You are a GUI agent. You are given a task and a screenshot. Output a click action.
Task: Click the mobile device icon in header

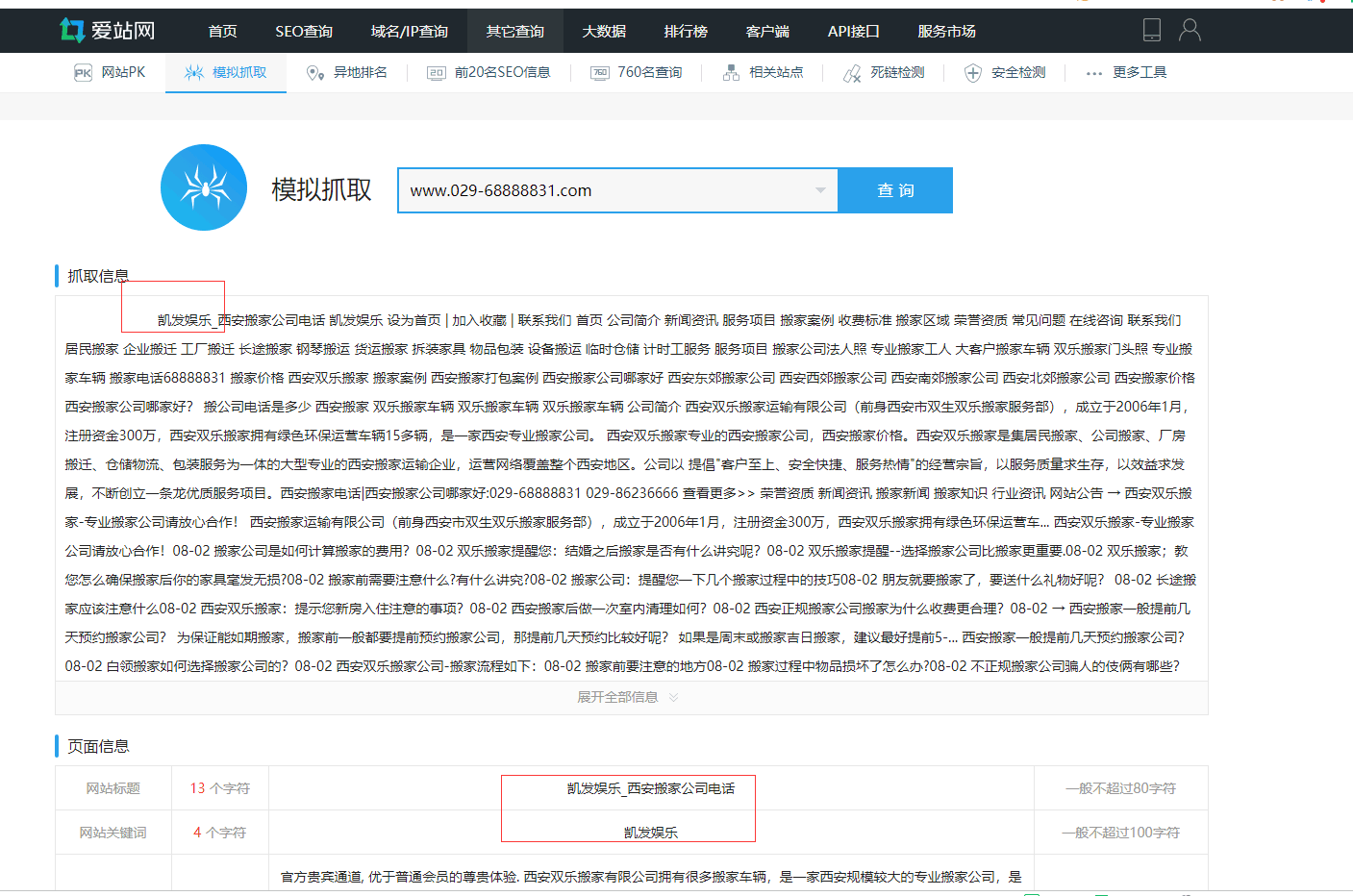pyautogui.click(x=1151, y=31)
